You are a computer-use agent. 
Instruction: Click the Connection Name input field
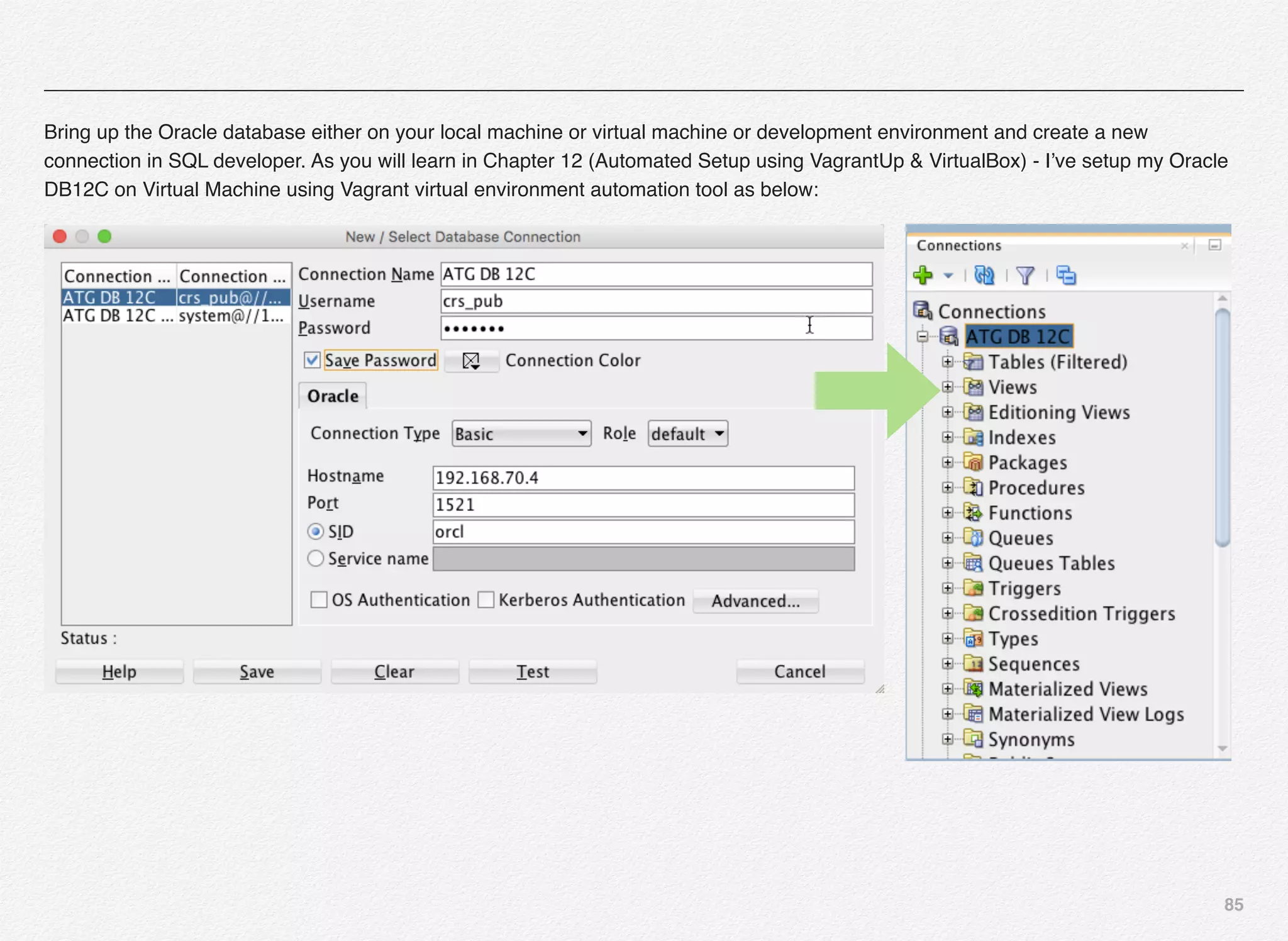[x=657, y=274]
